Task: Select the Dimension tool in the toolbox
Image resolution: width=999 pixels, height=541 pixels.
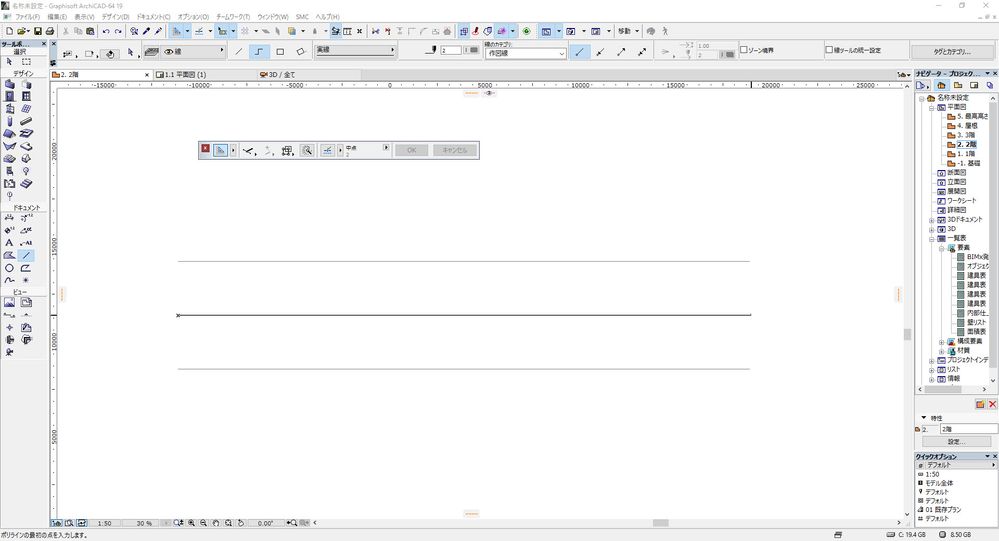Action: click(10, 218)
